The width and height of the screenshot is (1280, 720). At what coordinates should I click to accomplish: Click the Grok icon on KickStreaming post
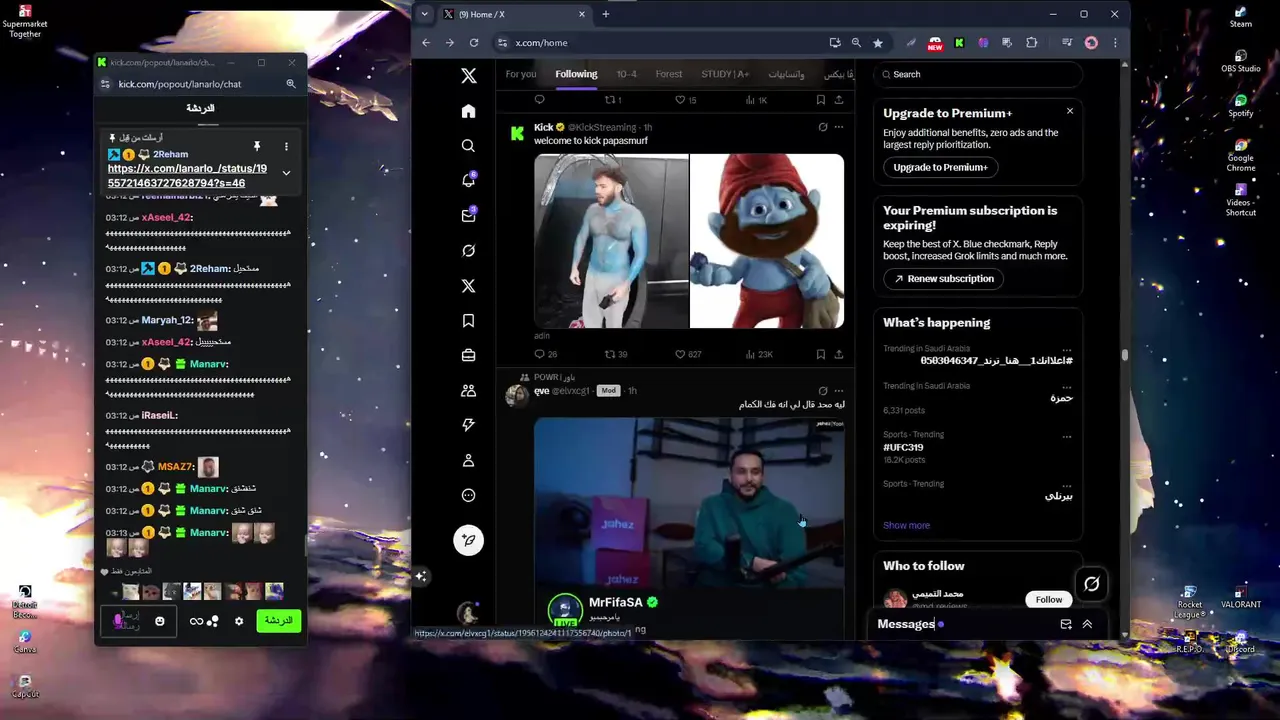pos(823,127)
